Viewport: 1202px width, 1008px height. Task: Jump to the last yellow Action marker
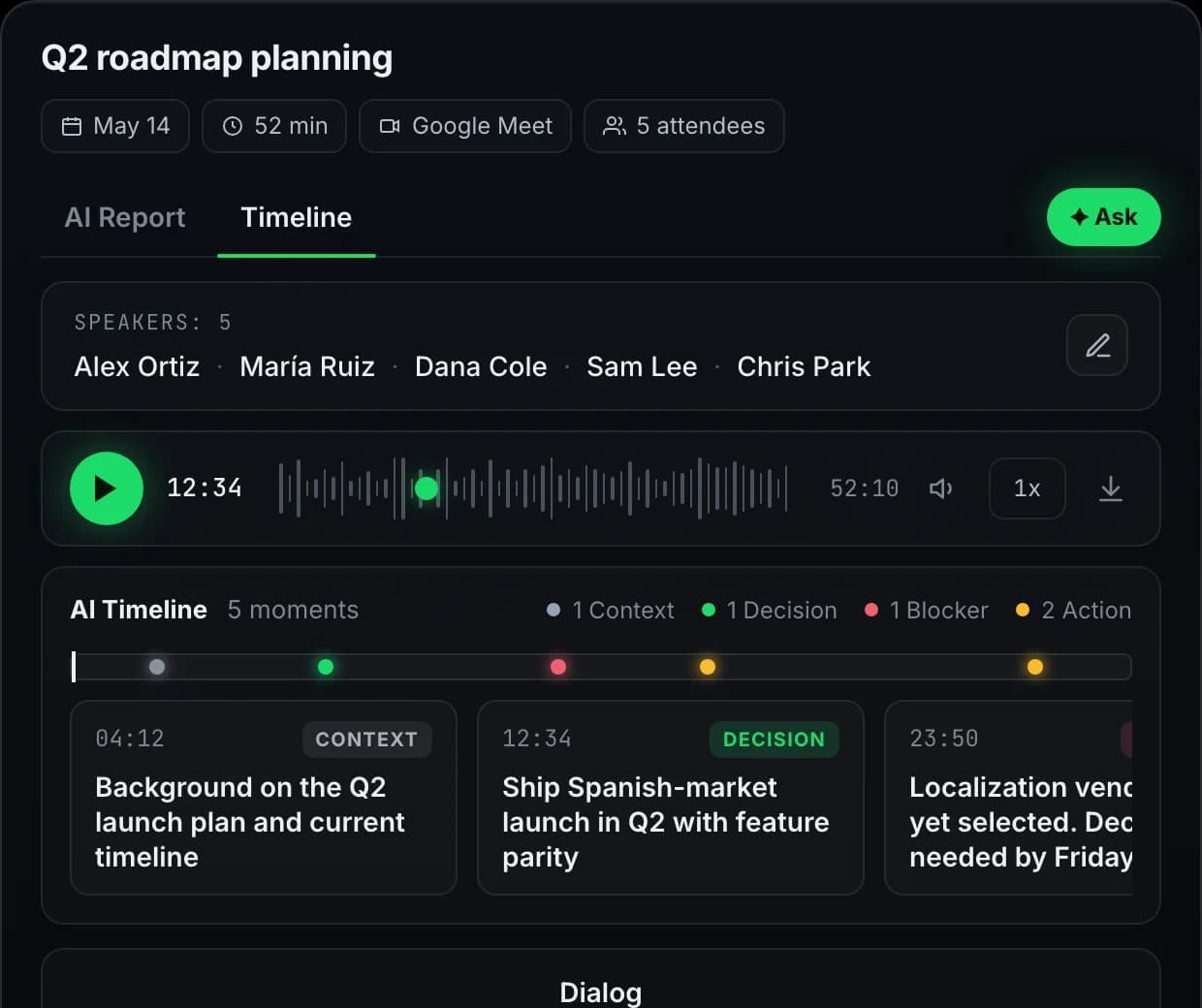coord(1035,667)
